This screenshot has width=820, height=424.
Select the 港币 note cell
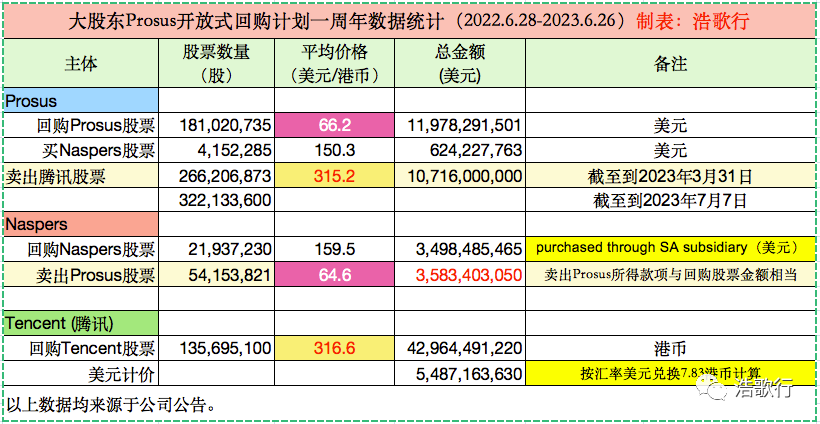click(x=670, y=348)
